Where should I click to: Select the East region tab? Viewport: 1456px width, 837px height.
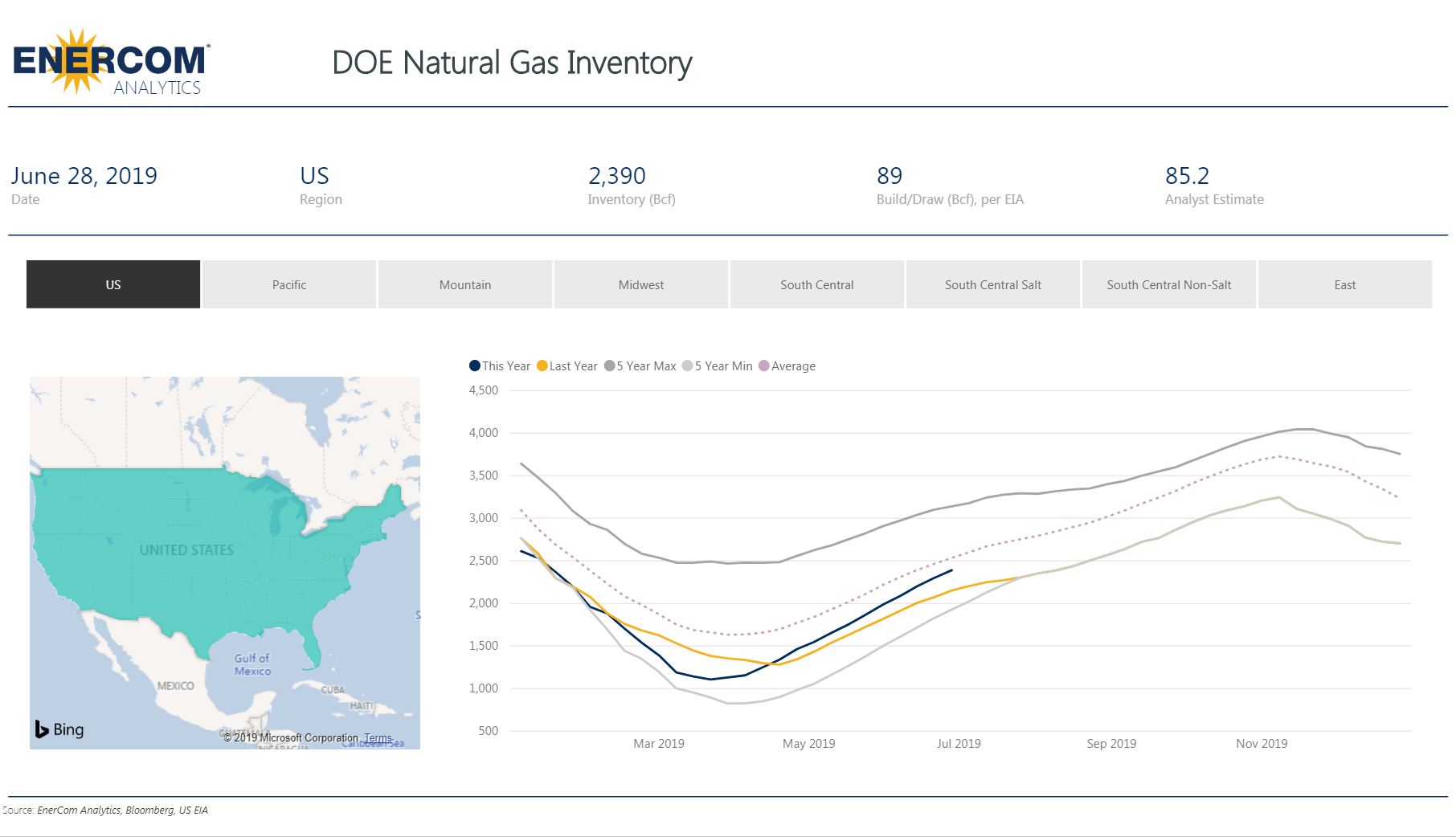[x=1345, y=284]
